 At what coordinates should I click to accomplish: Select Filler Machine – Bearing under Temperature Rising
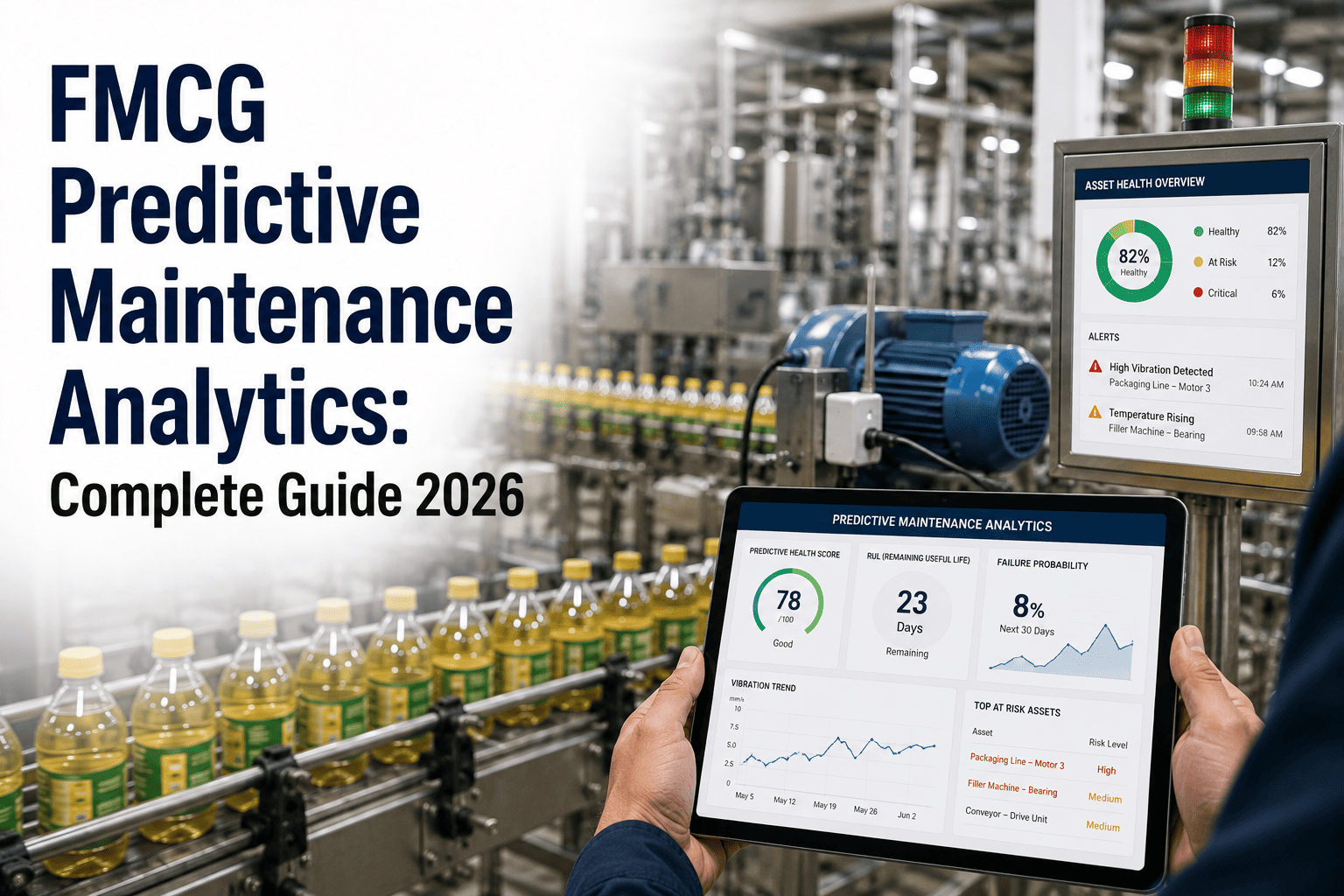pyautogui.click(x=1156, y=431)
